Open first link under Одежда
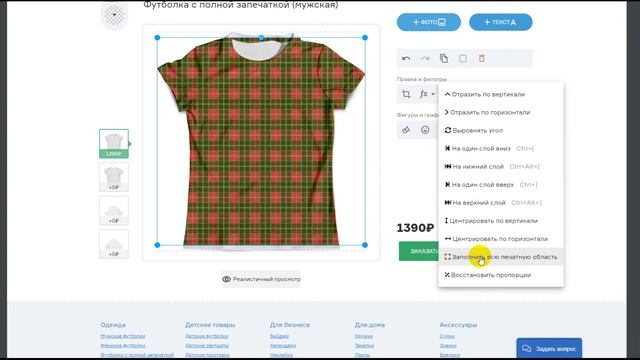Screen dimensions: 640x360 123,336
